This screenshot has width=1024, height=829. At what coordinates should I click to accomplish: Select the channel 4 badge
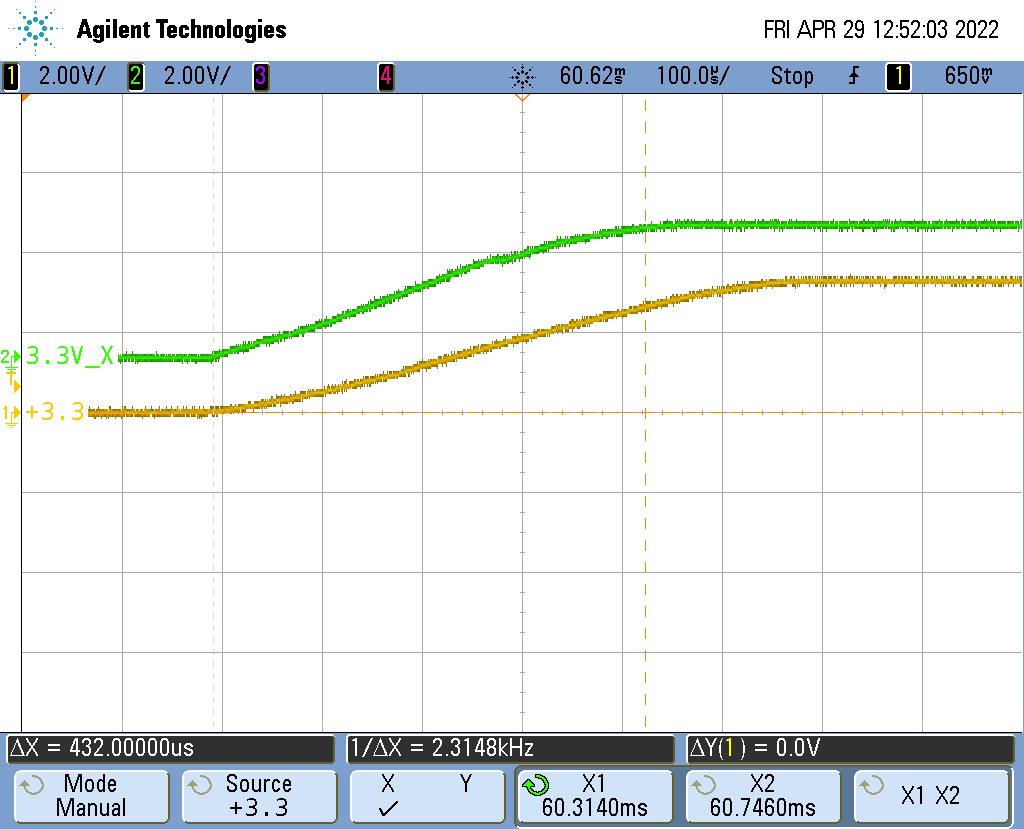(x=386, y=76)
